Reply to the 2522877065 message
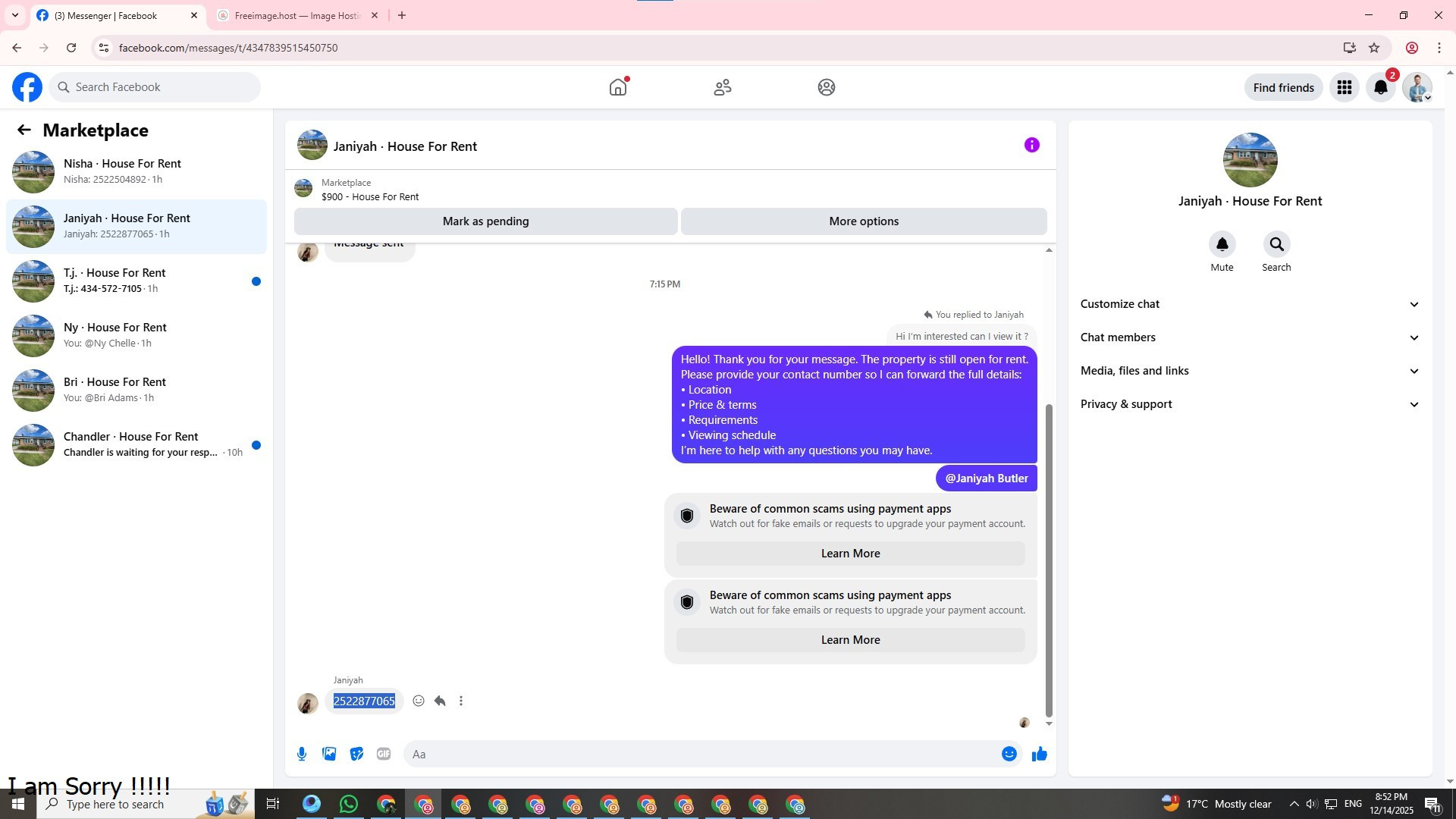 coord(440,701)
